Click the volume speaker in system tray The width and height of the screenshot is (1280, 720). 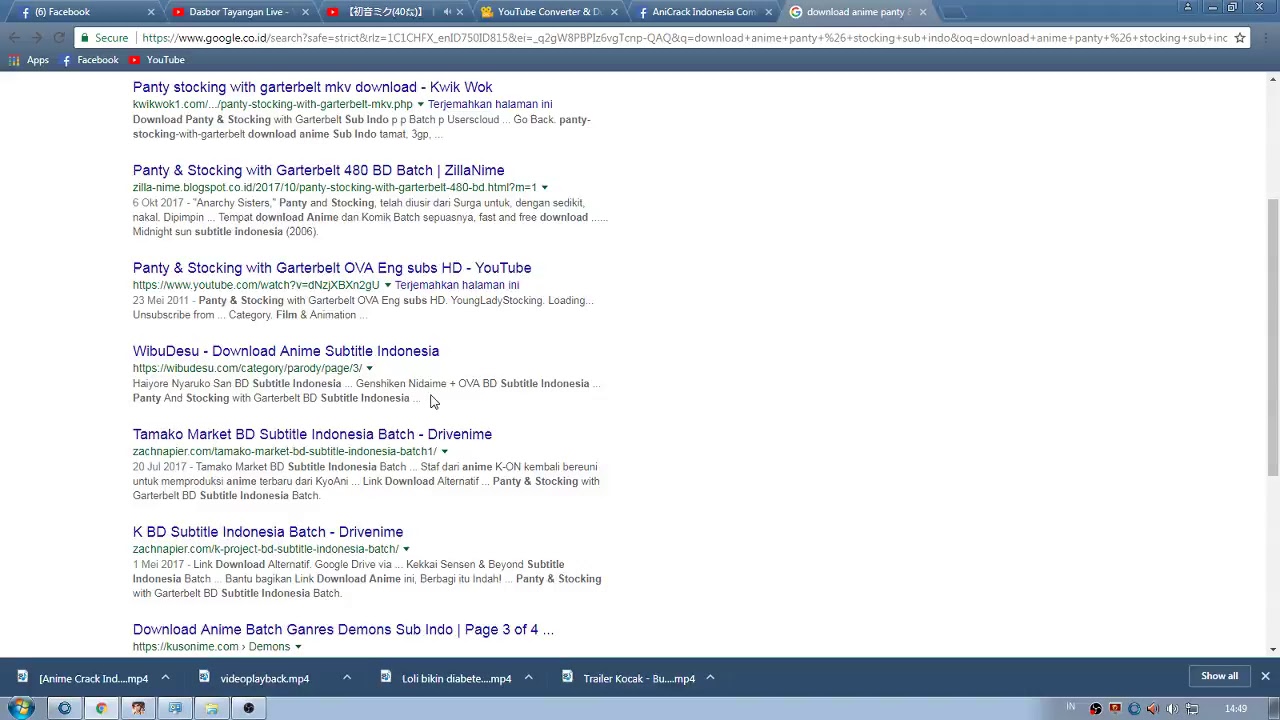click(x=1172, y=709)
